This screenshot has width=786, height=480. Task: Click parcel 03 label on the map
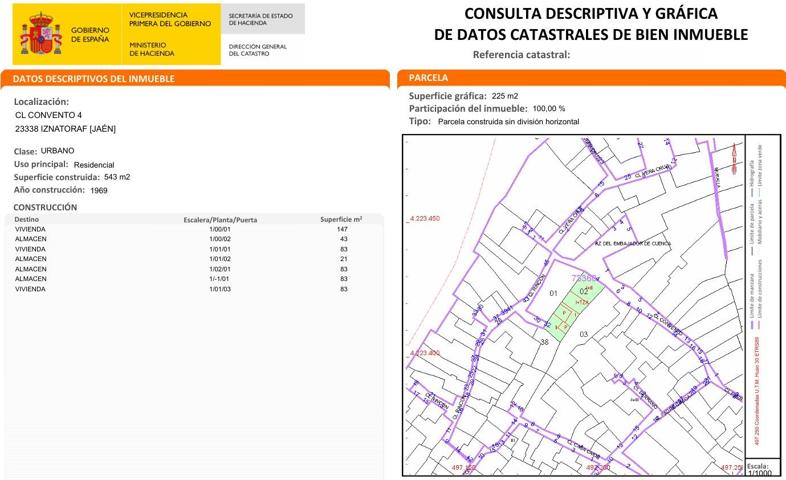[583, 334]
